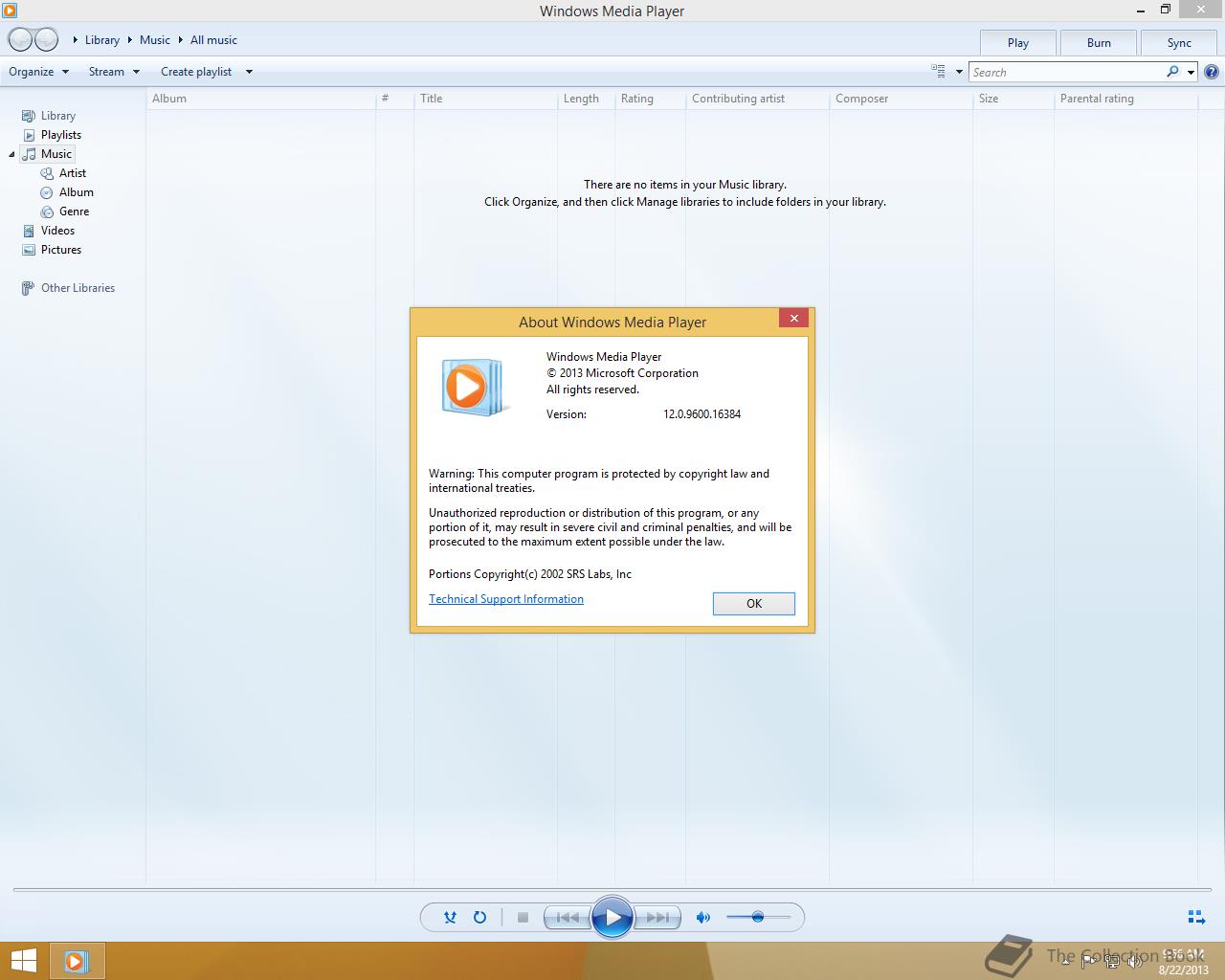
Task: Switch to the Sync tab
Action: 1179,43
